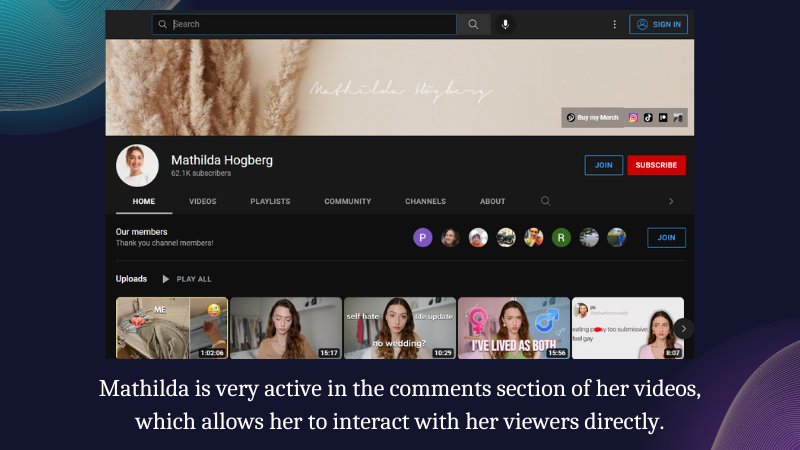Click the green 'R' member avatar
The image size is (800, 450).
coord(561,237)
